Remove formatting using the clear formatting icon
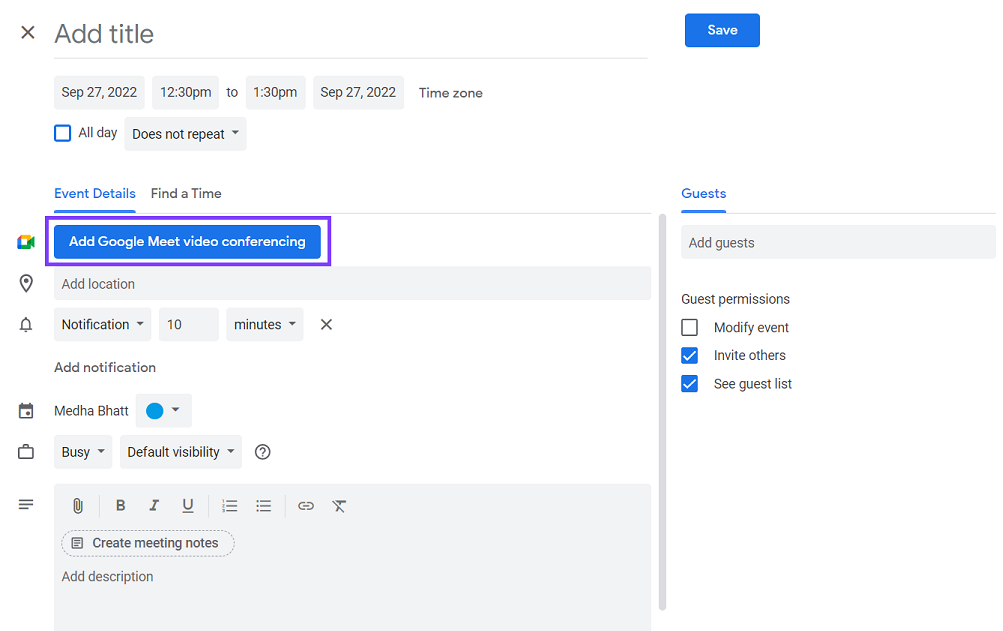The height and width of the screenshot is (631, 1003). pos(339,505)
